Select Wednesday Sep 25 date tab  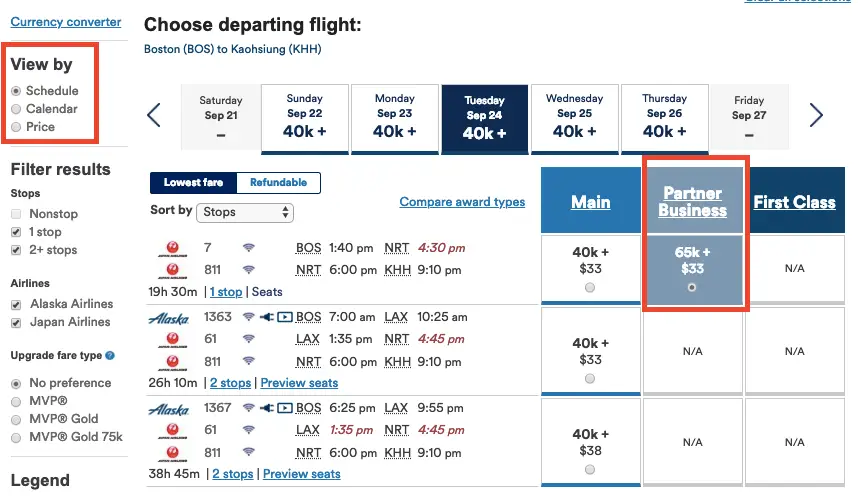pos(575,118)
